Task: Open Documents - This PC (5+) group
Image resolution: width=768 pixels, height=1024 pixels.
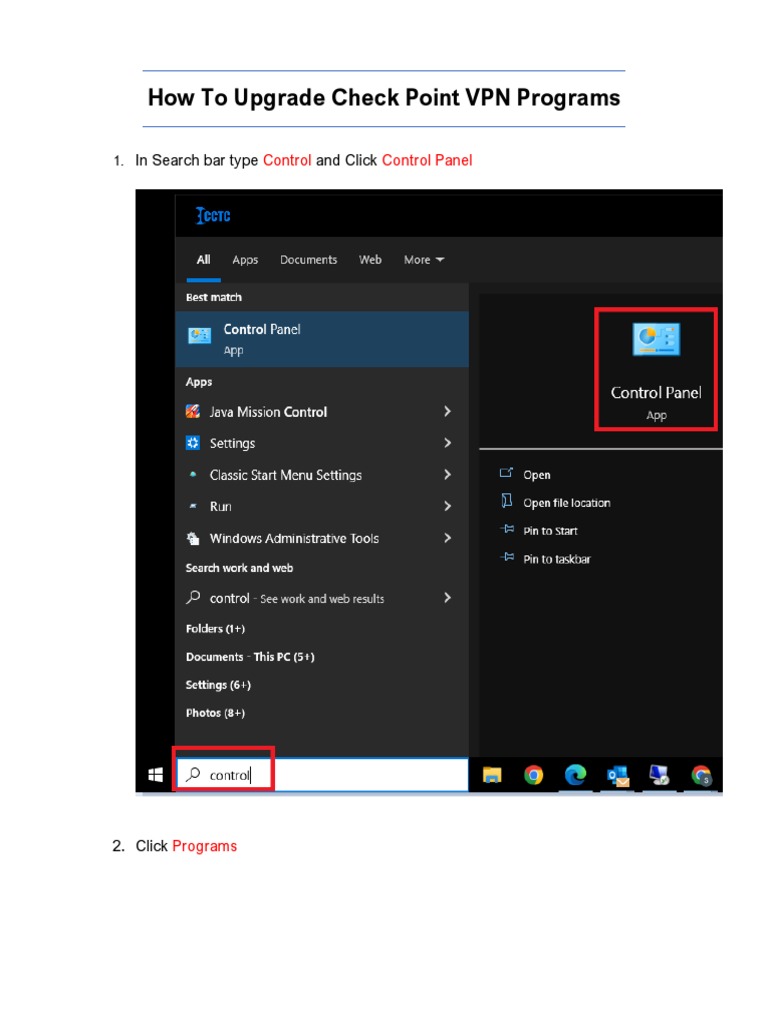Action: click(x=250, y=656)
